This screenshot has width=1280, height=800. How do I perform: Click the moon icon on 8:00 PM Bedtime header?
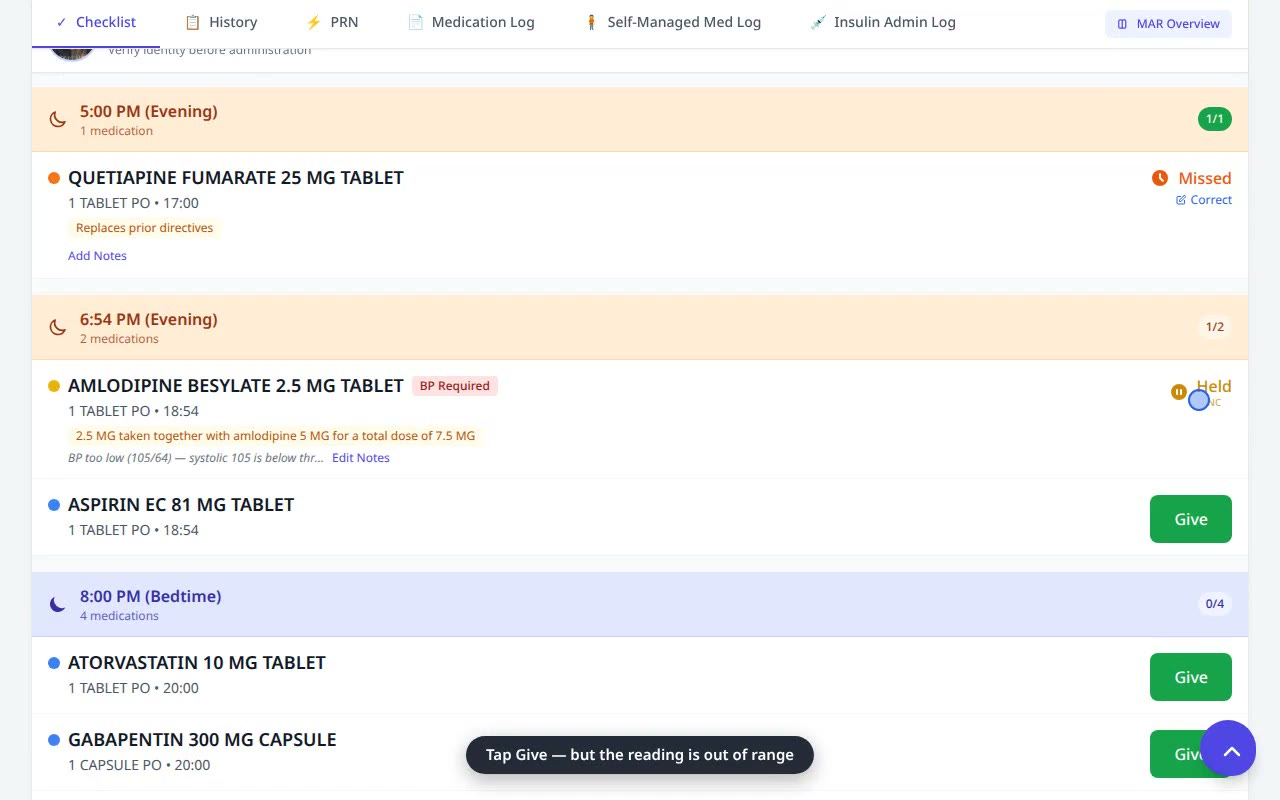coord(58,604)
